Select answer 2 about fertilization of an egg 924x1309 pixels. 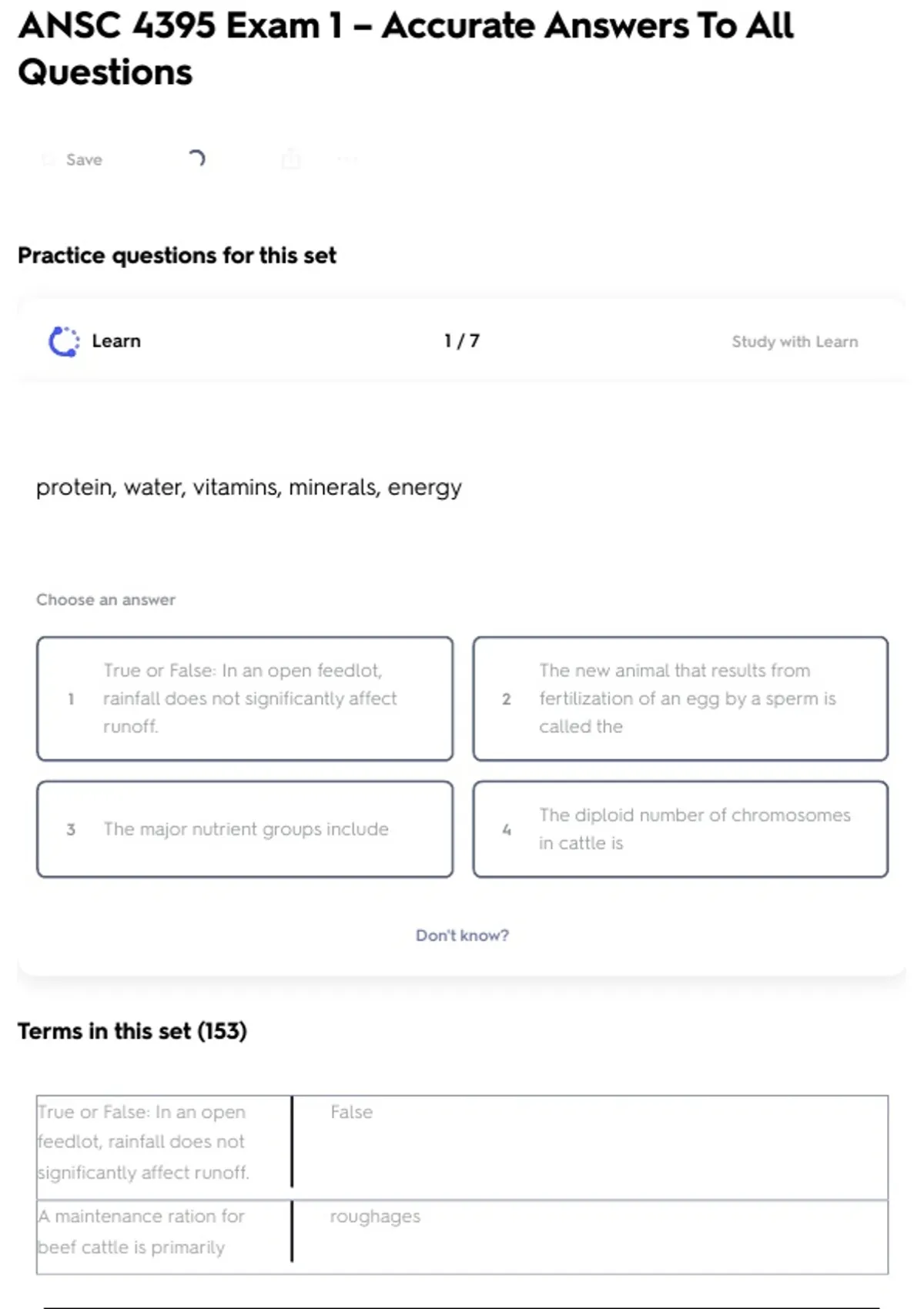680,698
